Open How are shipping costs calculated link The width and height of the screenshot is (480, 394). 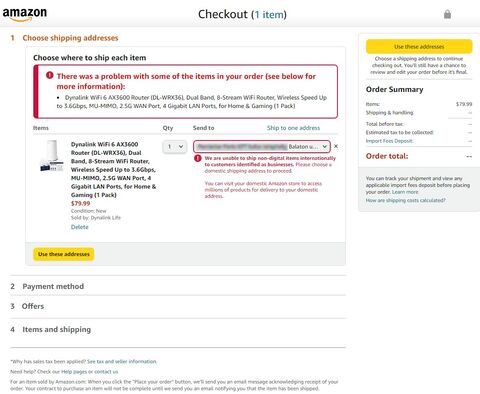pyautogui.click(x=405, y=200)
